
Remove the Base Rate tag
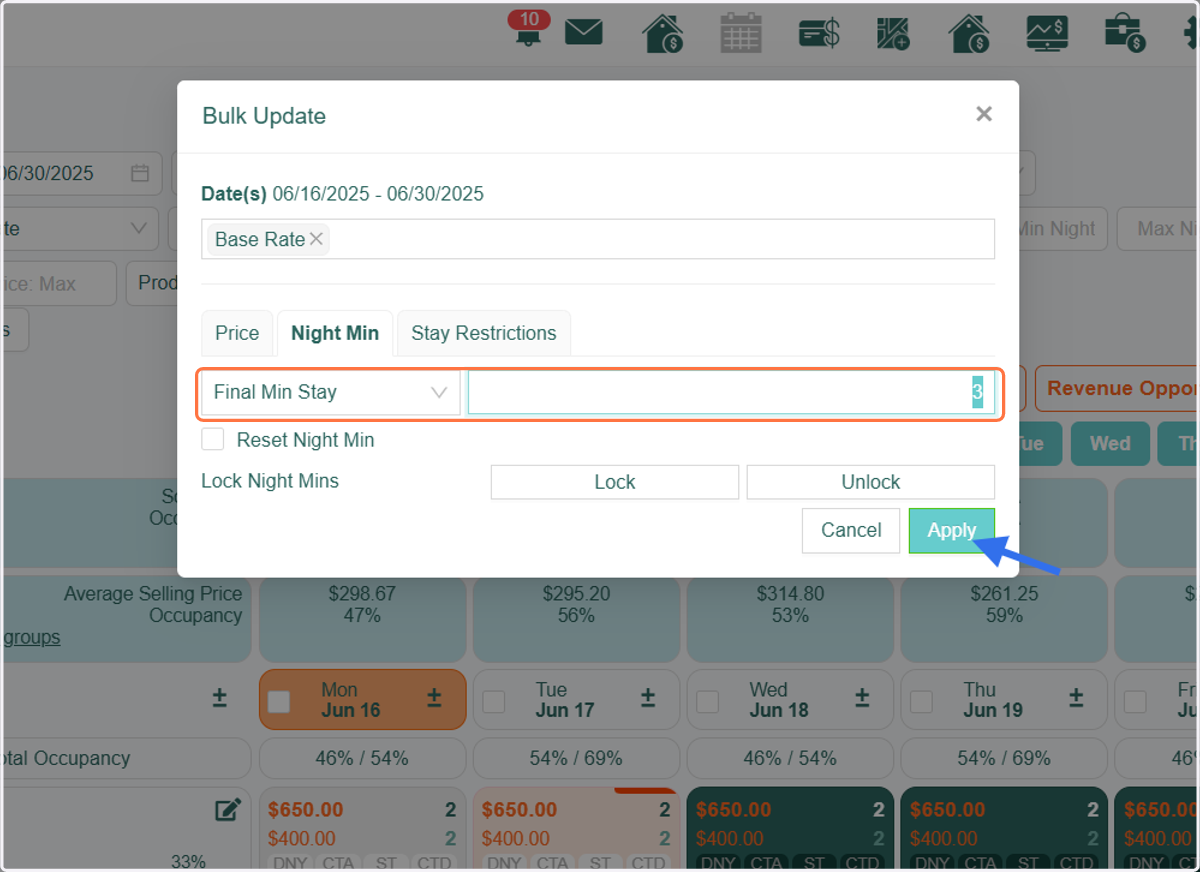click(316, 239)
